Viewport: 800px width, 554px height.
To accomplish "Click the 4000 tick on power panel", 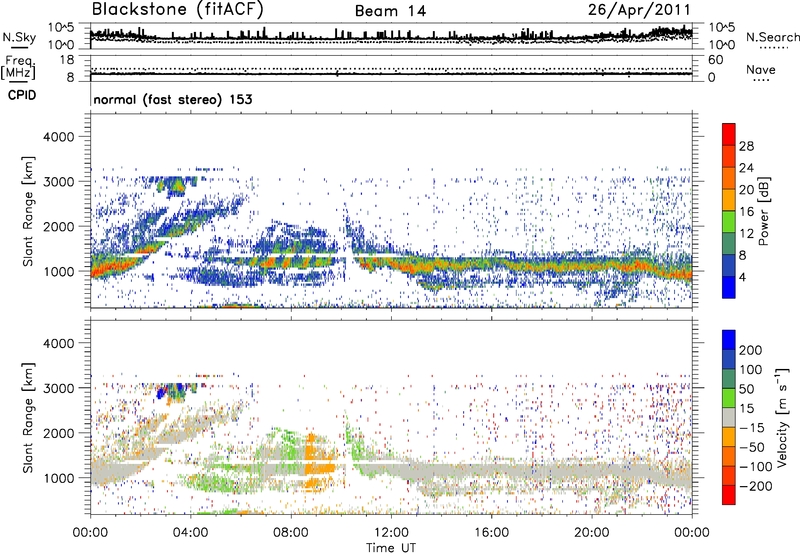I will (x=59, y=137).
